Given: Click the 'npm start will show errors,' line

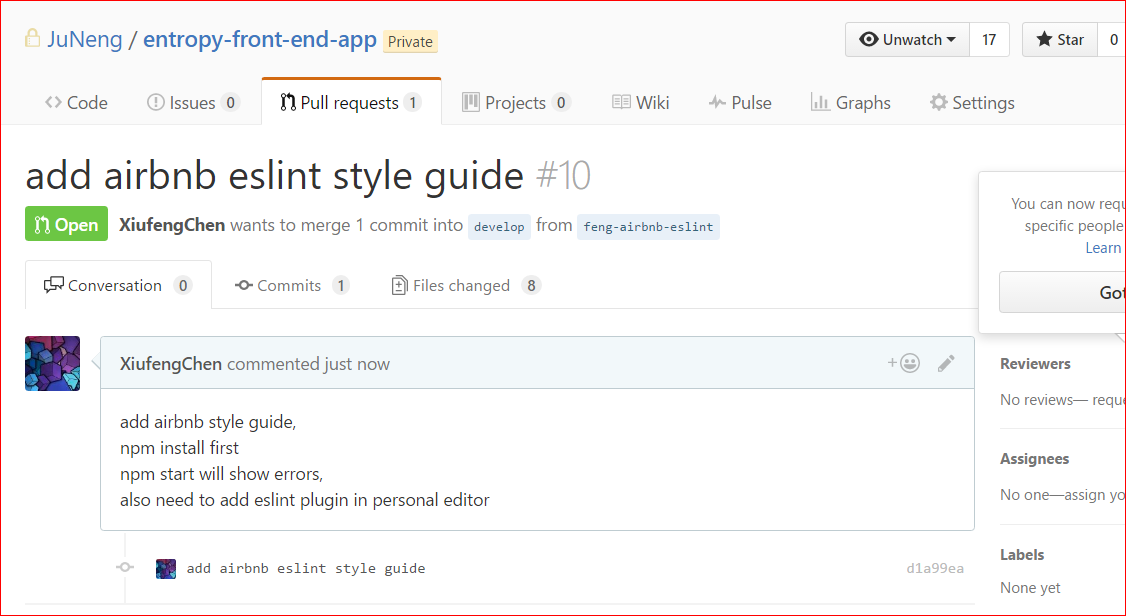Looking at the screenshot, I should (222, 474).
